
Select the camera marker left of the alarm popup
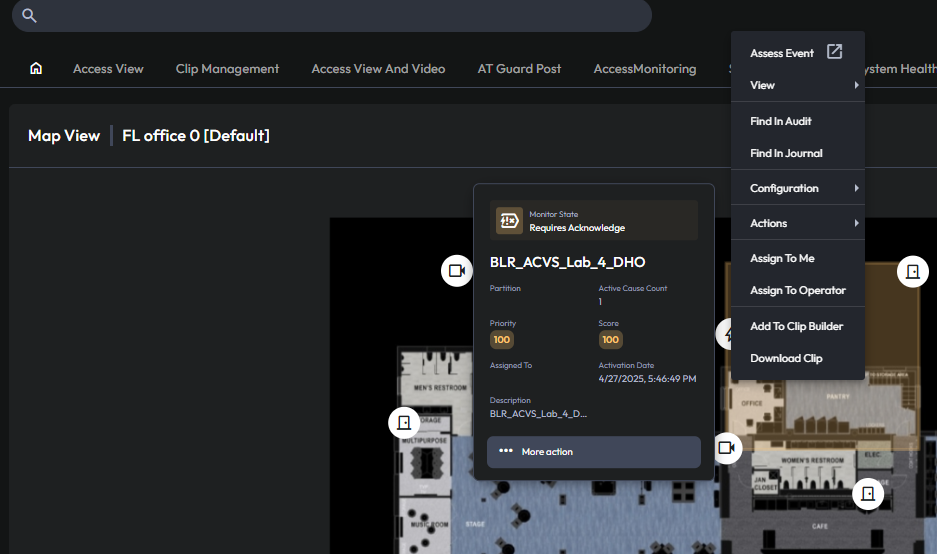(457, 271)
